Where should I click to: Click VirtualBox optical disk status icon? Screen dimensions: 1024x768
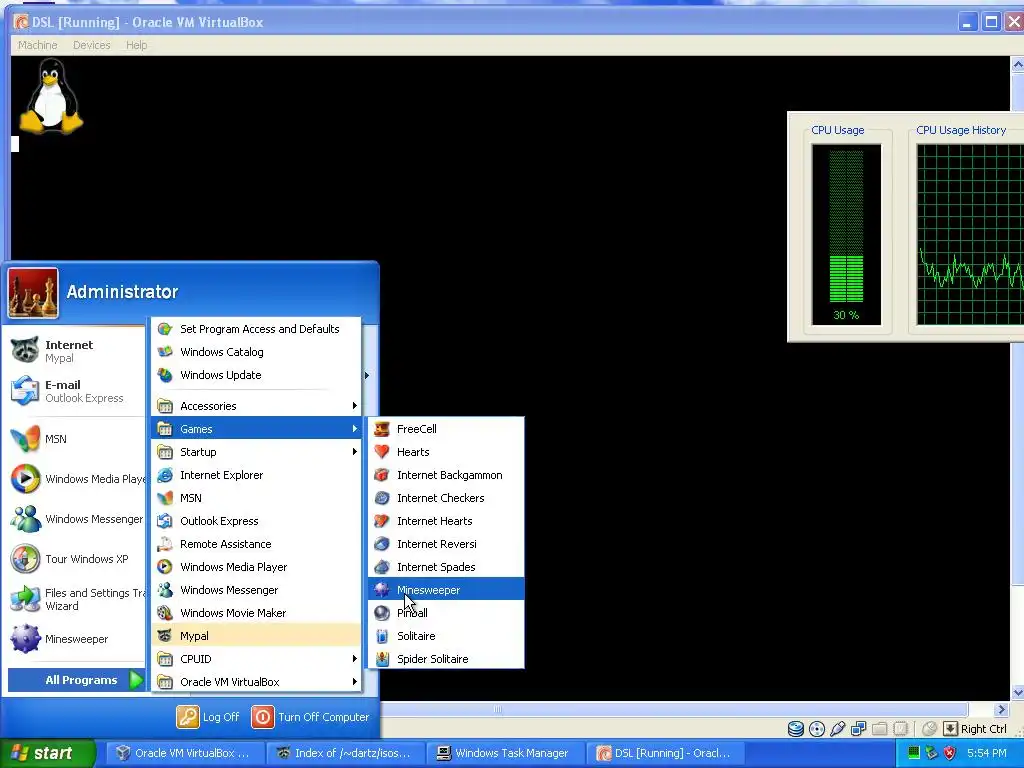pos(816,729)
